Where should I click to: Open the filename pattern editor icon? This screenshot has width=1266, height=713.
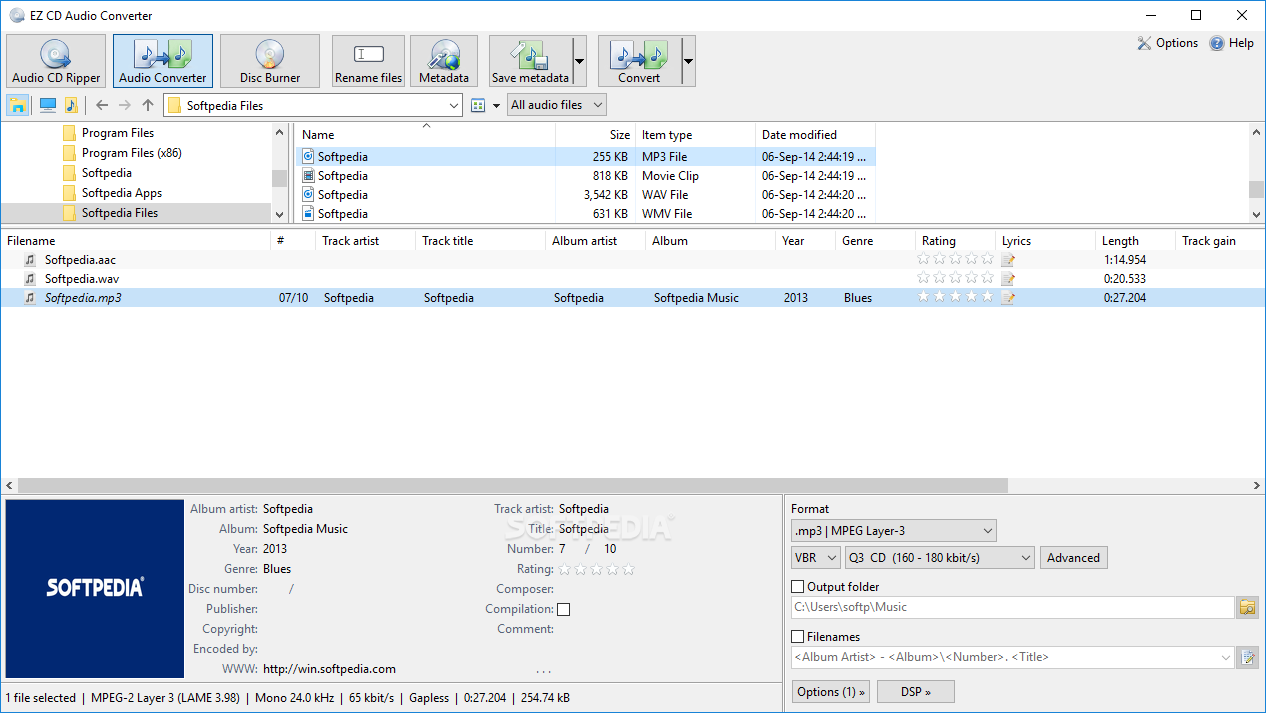pyautogui.click(x=1247, y=657)
